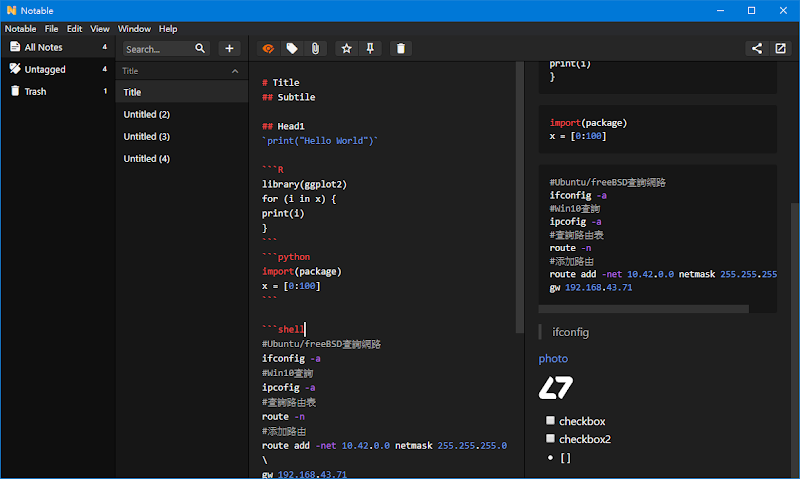Viewport: 800px width, 479px height.
Task: Click the ```shell fence line
Action: pos(283,329)
